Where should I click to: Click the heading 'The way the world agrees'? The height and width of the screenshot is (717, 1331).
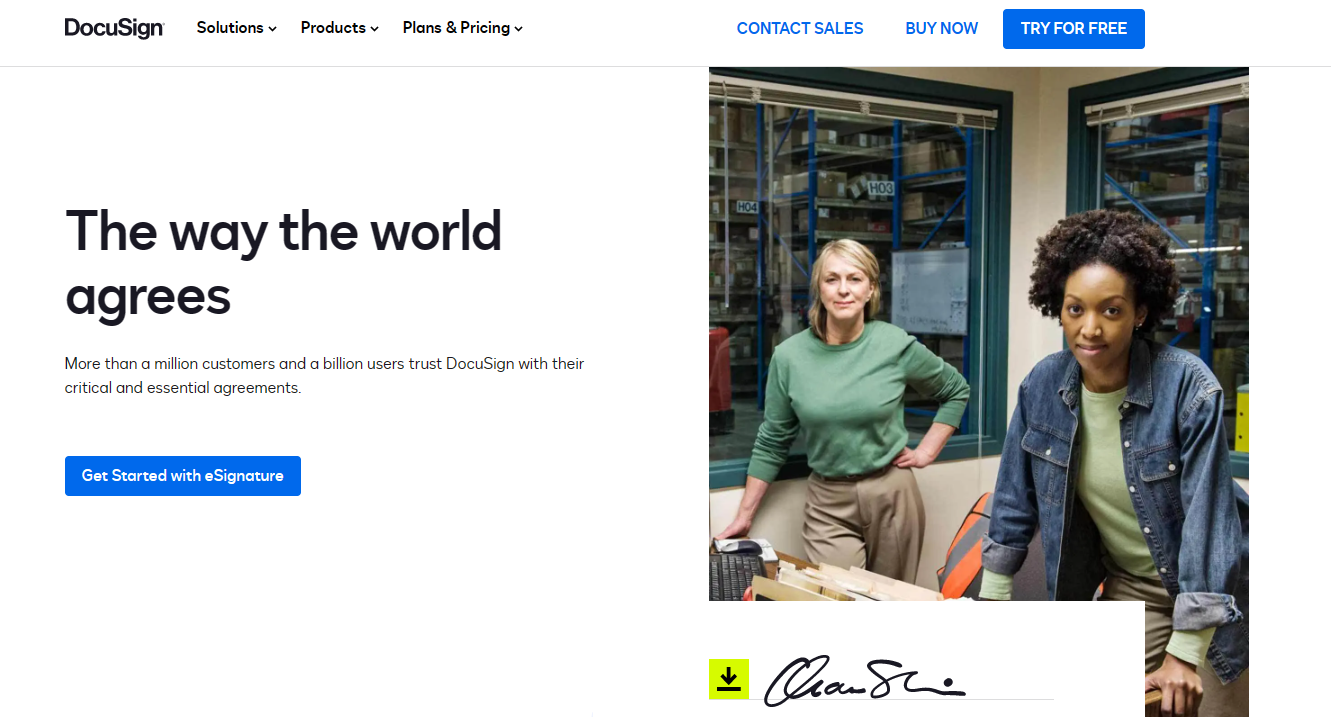tap(284, 263)
